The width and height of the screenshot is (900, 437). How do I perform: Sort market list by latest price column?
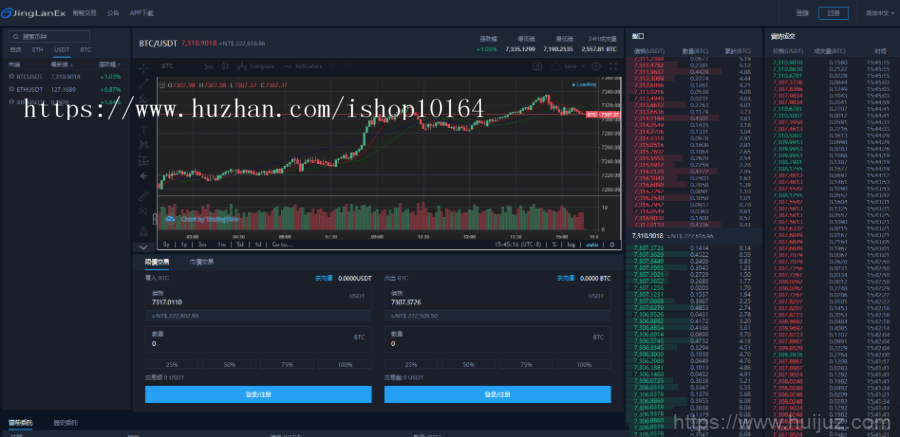[60, 64]
